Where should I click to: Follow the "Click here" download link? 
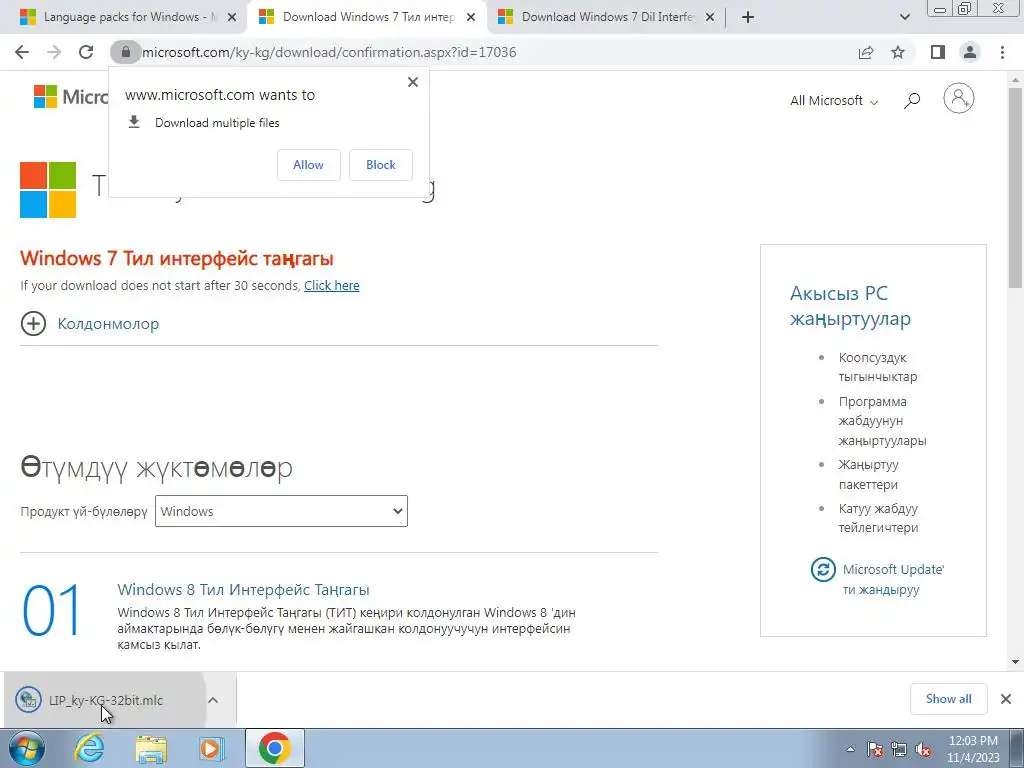pos(332,285)
